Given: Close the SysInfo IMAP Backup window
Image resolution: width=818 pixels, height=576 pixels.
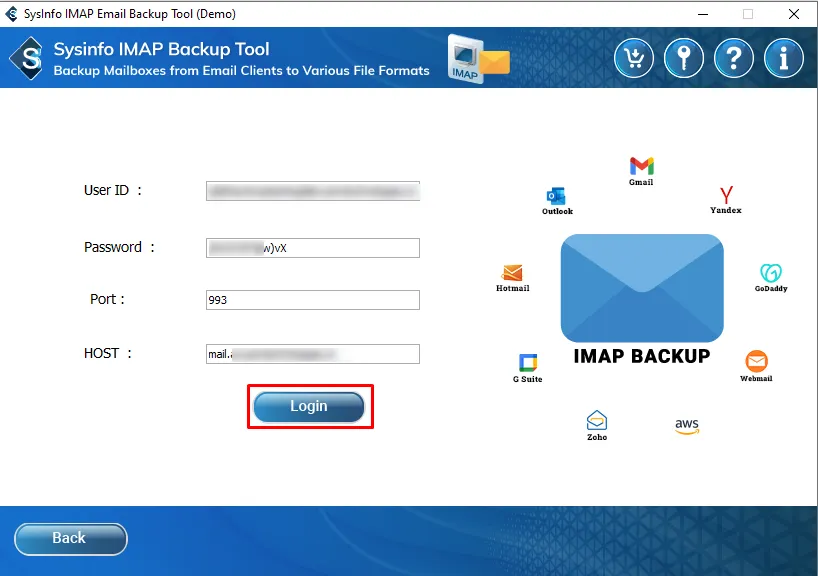Looking at the screenshot, I should (793, 14).
